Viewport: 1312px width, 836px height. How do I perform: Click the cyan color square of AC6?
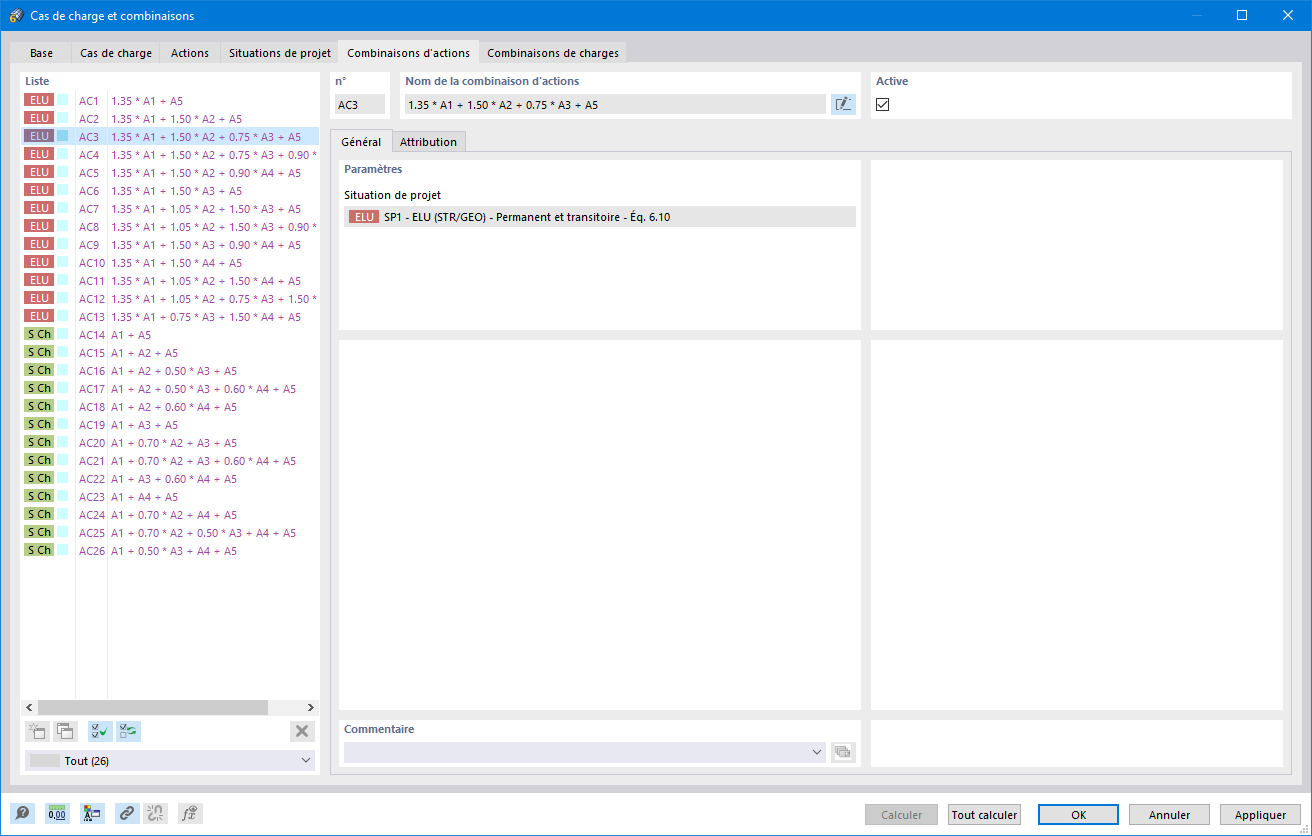(62, 190)
